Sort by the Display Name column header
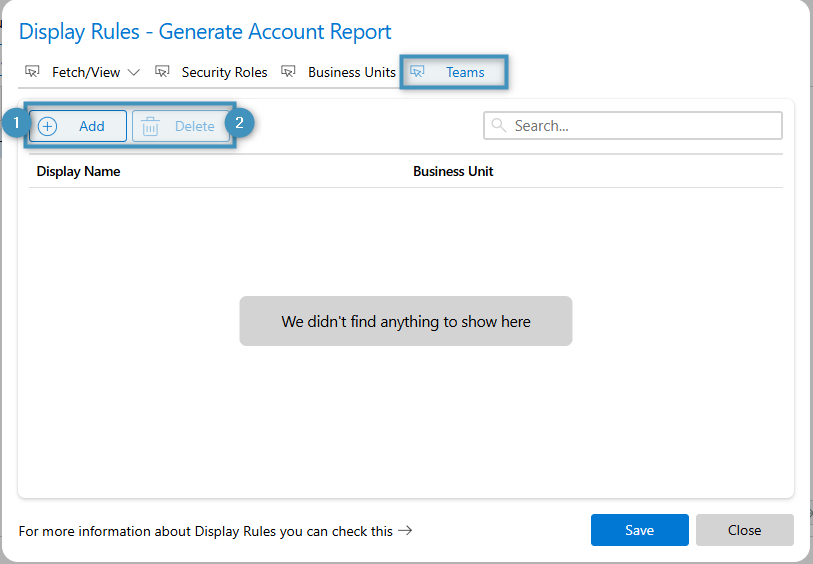The image size is (813, 564). 78,171
